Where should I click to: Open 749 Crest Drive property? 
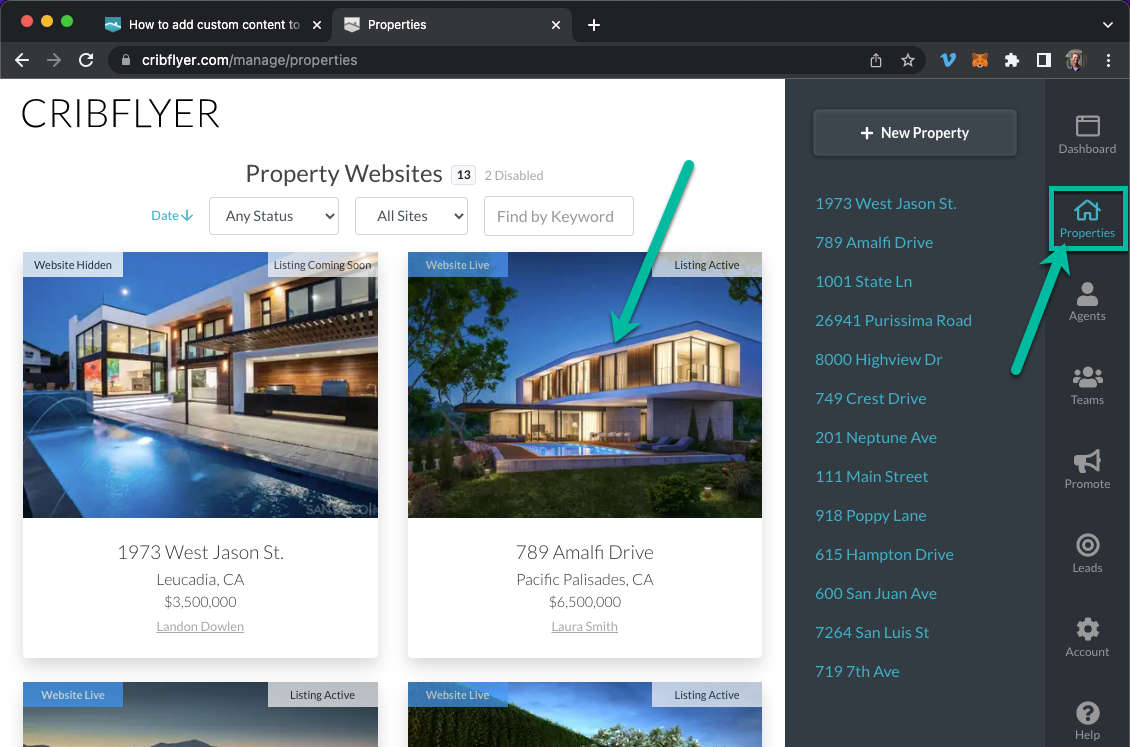pyautogui.click(x=871, y=398)
